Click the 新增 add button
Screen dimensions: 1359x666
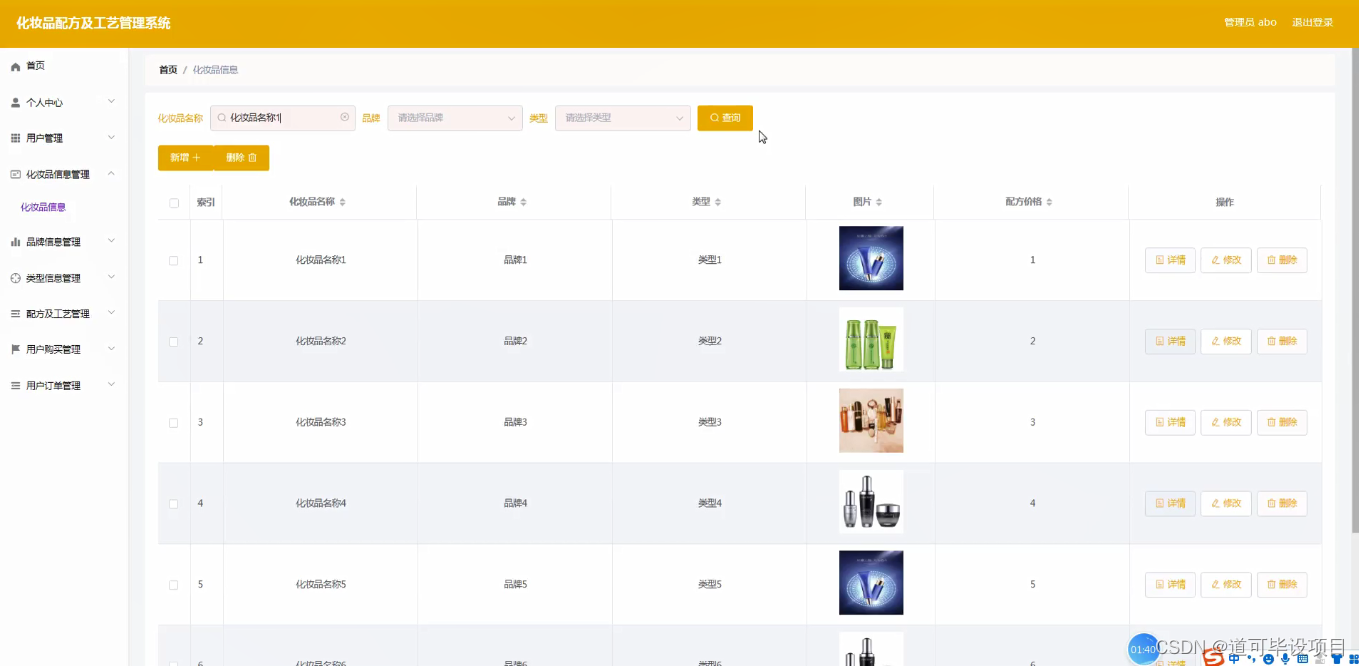click(x=185, y=158)
